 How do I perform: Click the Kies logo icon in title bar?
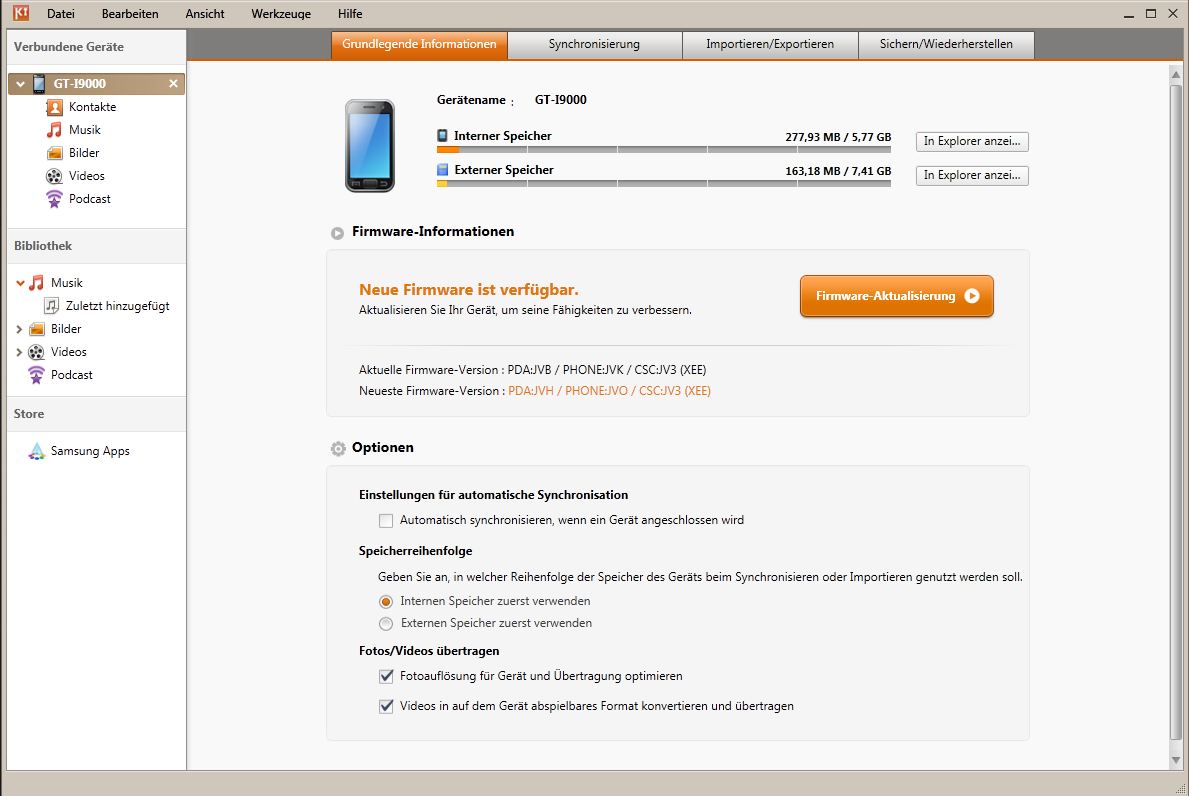(x=20, y=13)
